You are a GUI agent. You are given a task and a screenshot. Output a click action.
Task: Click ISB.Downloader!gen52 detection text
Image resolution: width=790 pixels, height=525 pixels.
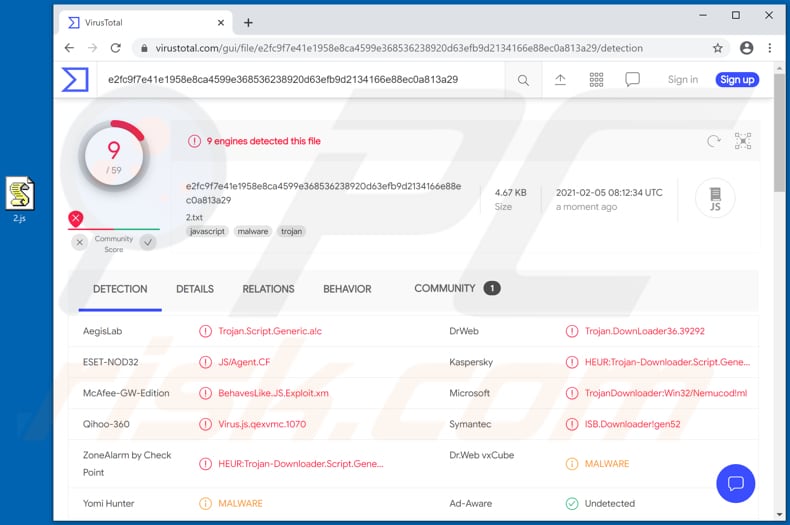point(632,424)
